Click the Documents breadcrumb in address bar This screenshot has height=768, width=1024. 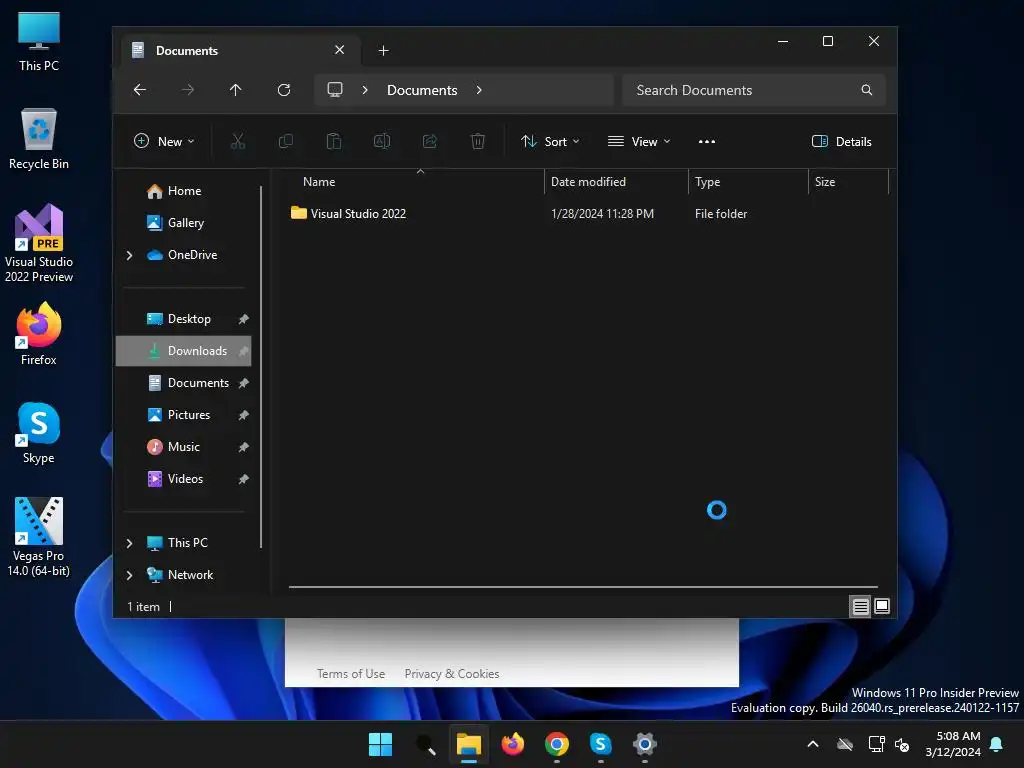pos(422,90)
